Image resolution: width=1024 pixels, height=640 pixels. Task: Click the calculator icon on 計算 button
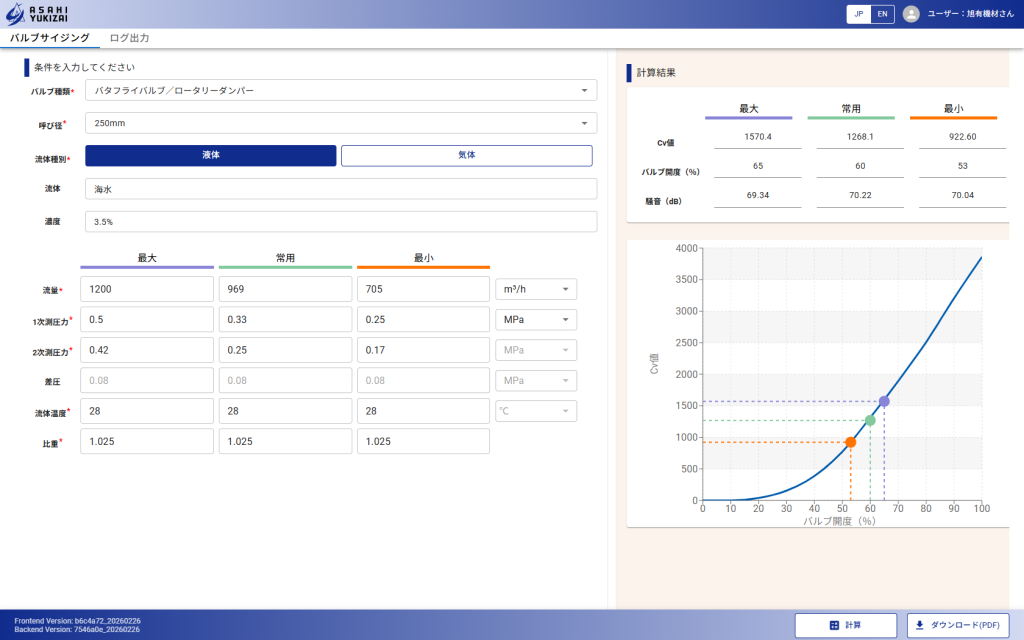pos(834,625)
